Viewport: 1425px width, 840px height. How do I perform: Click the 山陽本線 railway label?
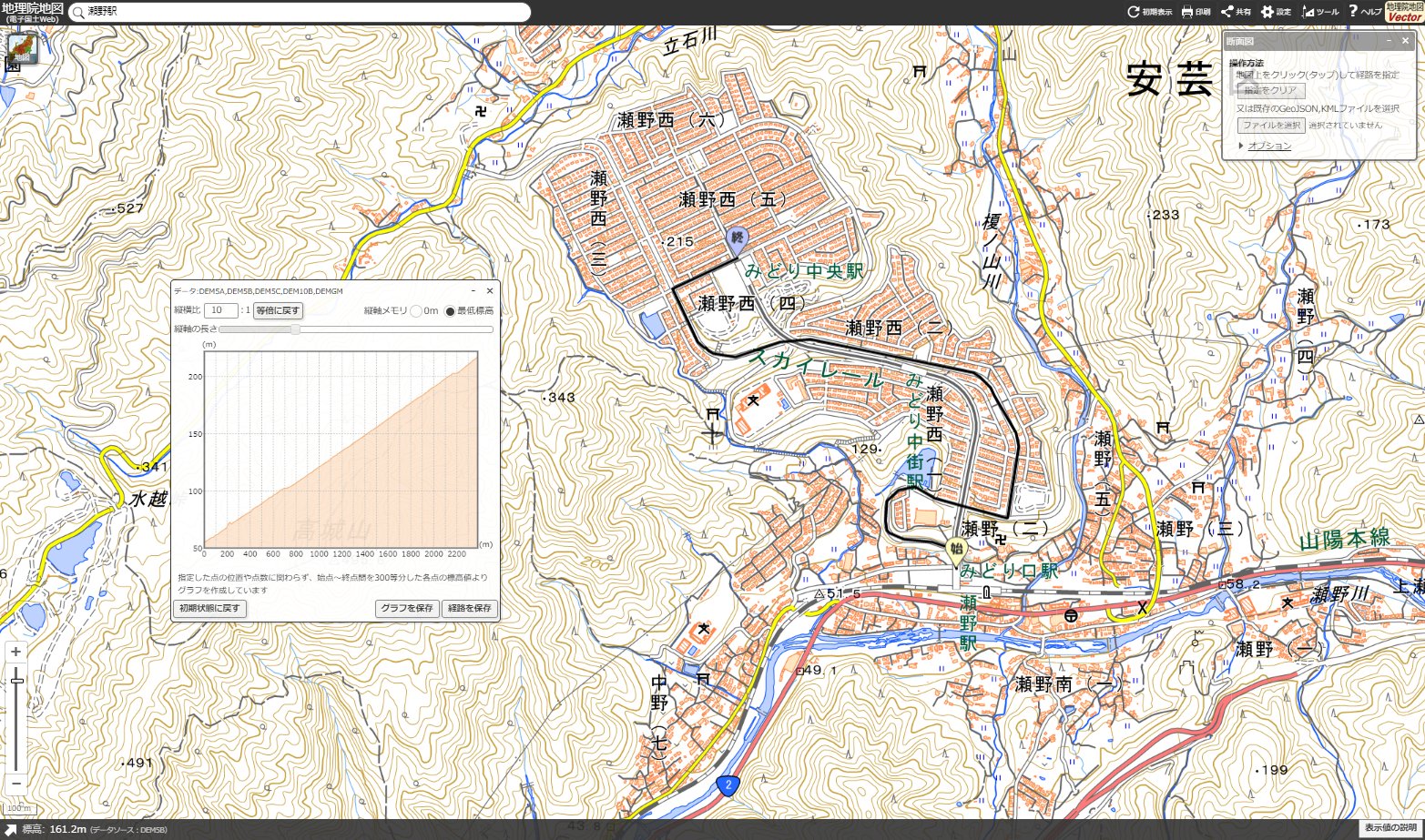pos(1345,539)
